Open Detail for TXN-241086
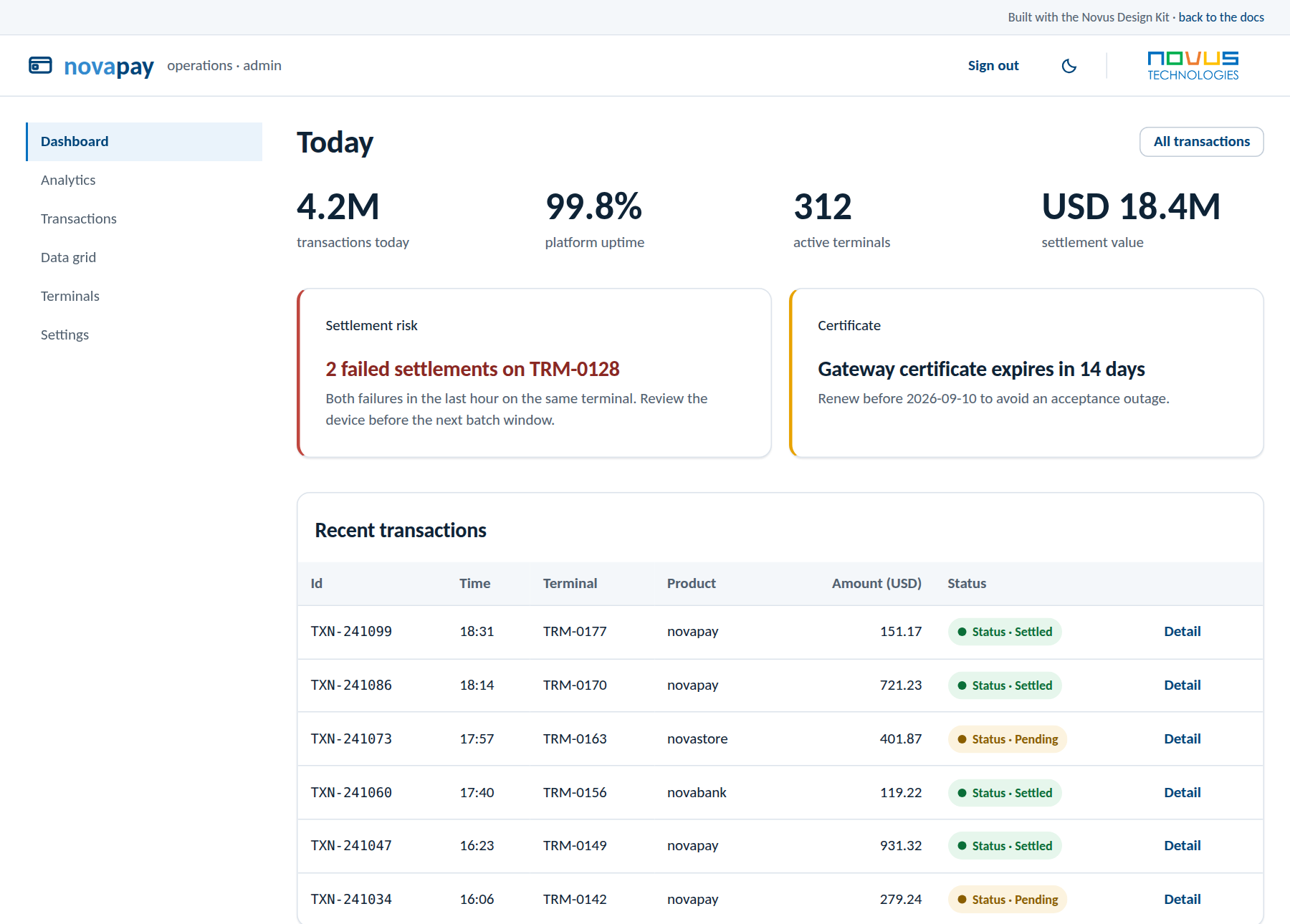Viewport: 1290px width, 924px height. click(1182, 685)
